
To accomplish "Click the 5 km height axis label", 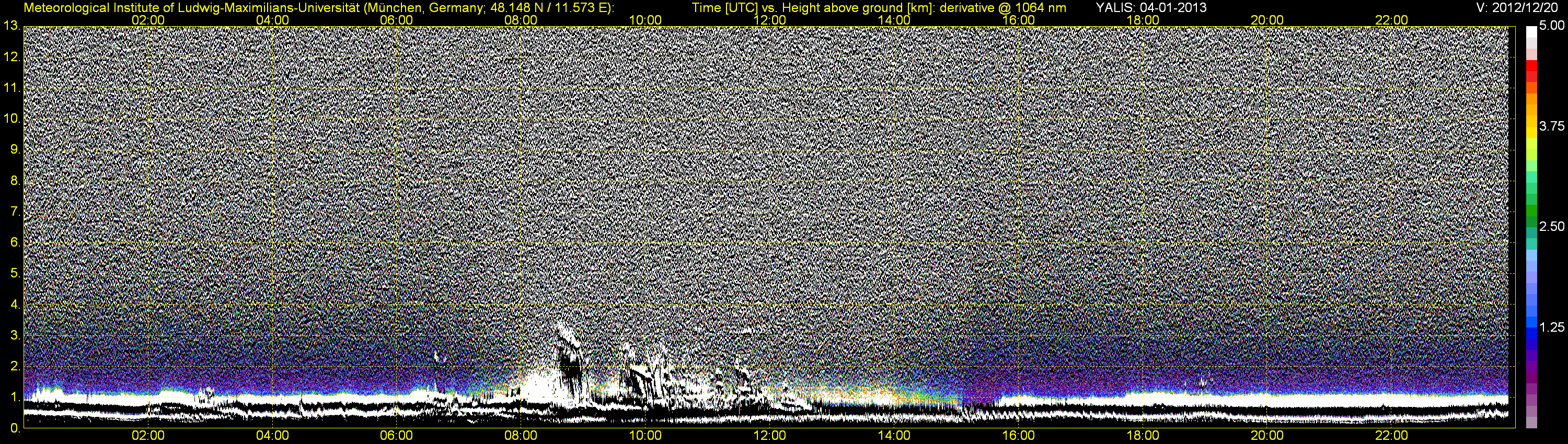I will 15,274.
